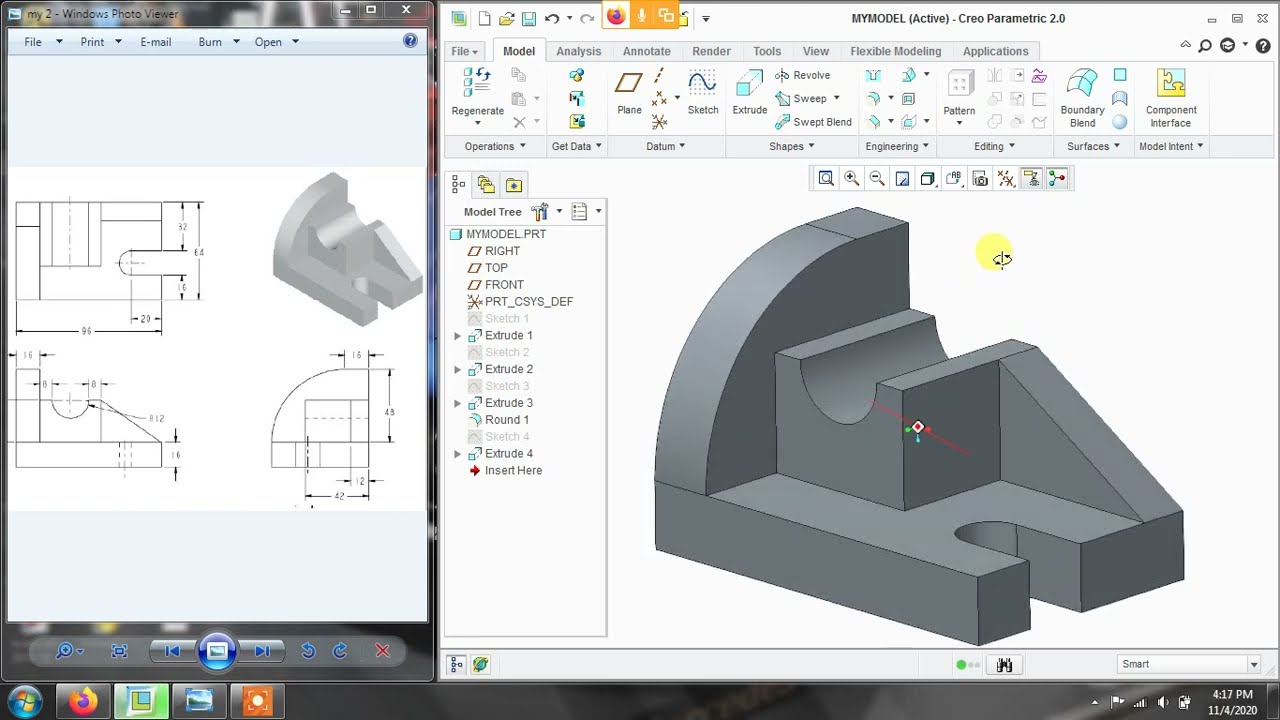Click the Revolve tool
Viewport: 1280px width, 720px height.
pos(803,75)
